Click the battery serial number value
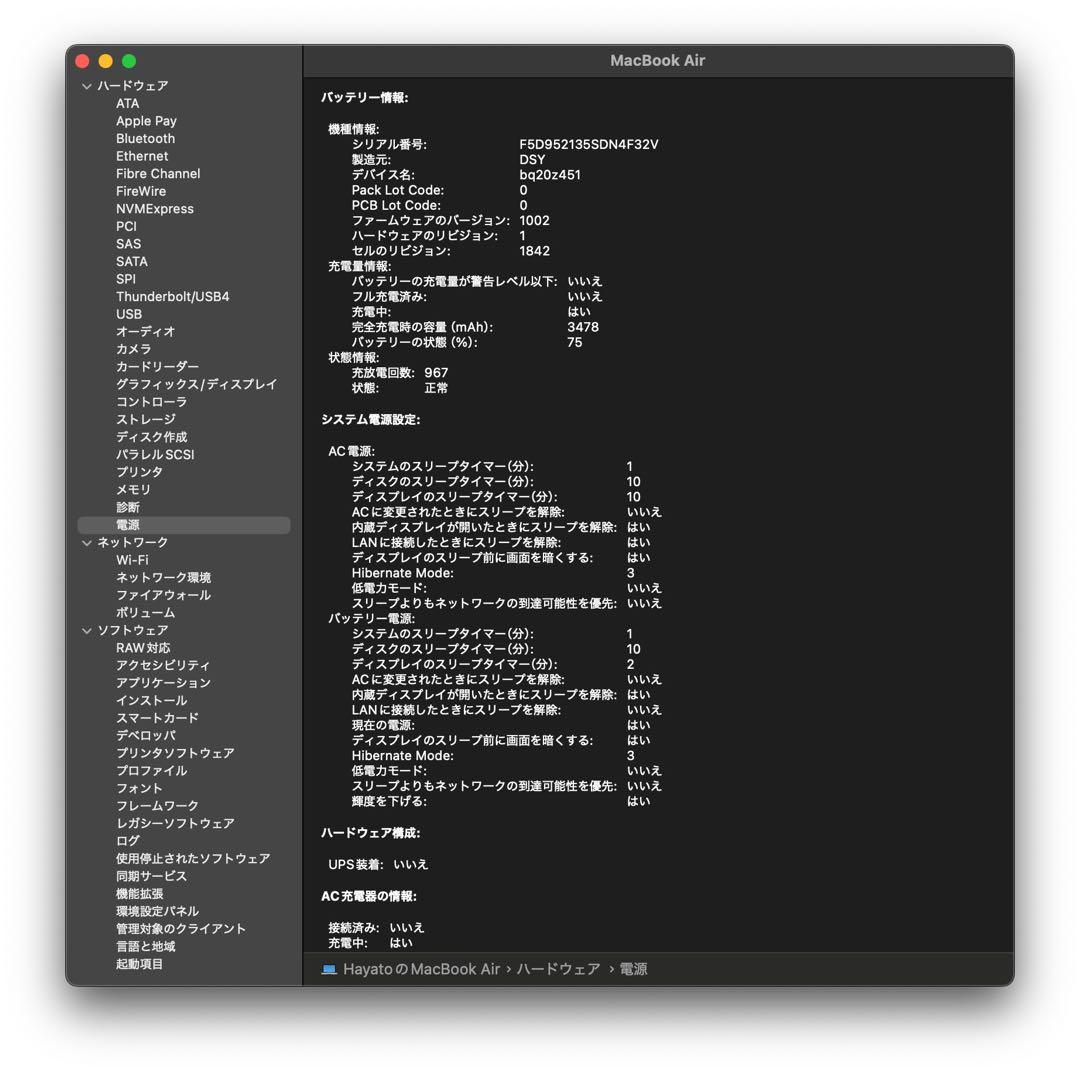This screenshot has width=1080, height=1073. click(x=588, y=144)
